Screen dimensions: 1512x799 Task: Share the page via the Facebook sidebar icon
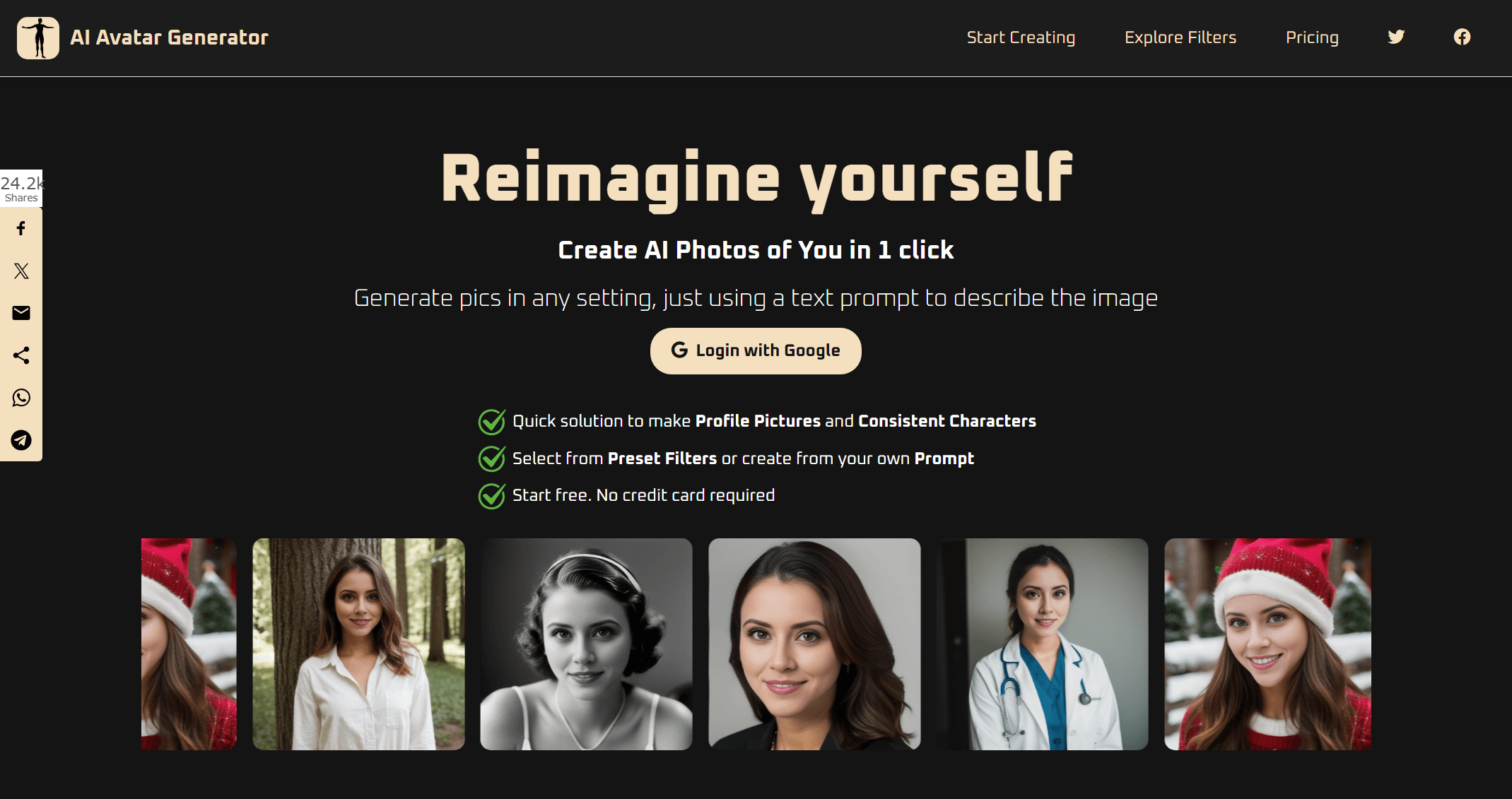(x=21, y=227)
